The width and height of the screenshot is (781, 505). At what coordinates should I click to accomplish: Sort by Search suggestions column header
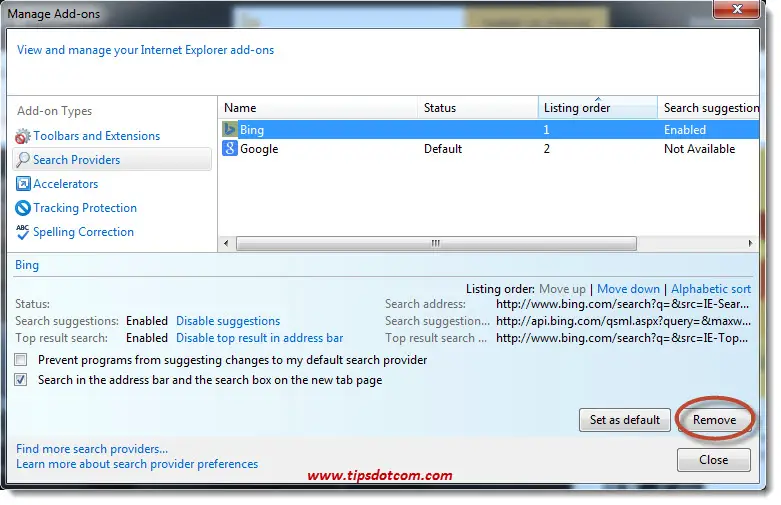tap(709, 108)
